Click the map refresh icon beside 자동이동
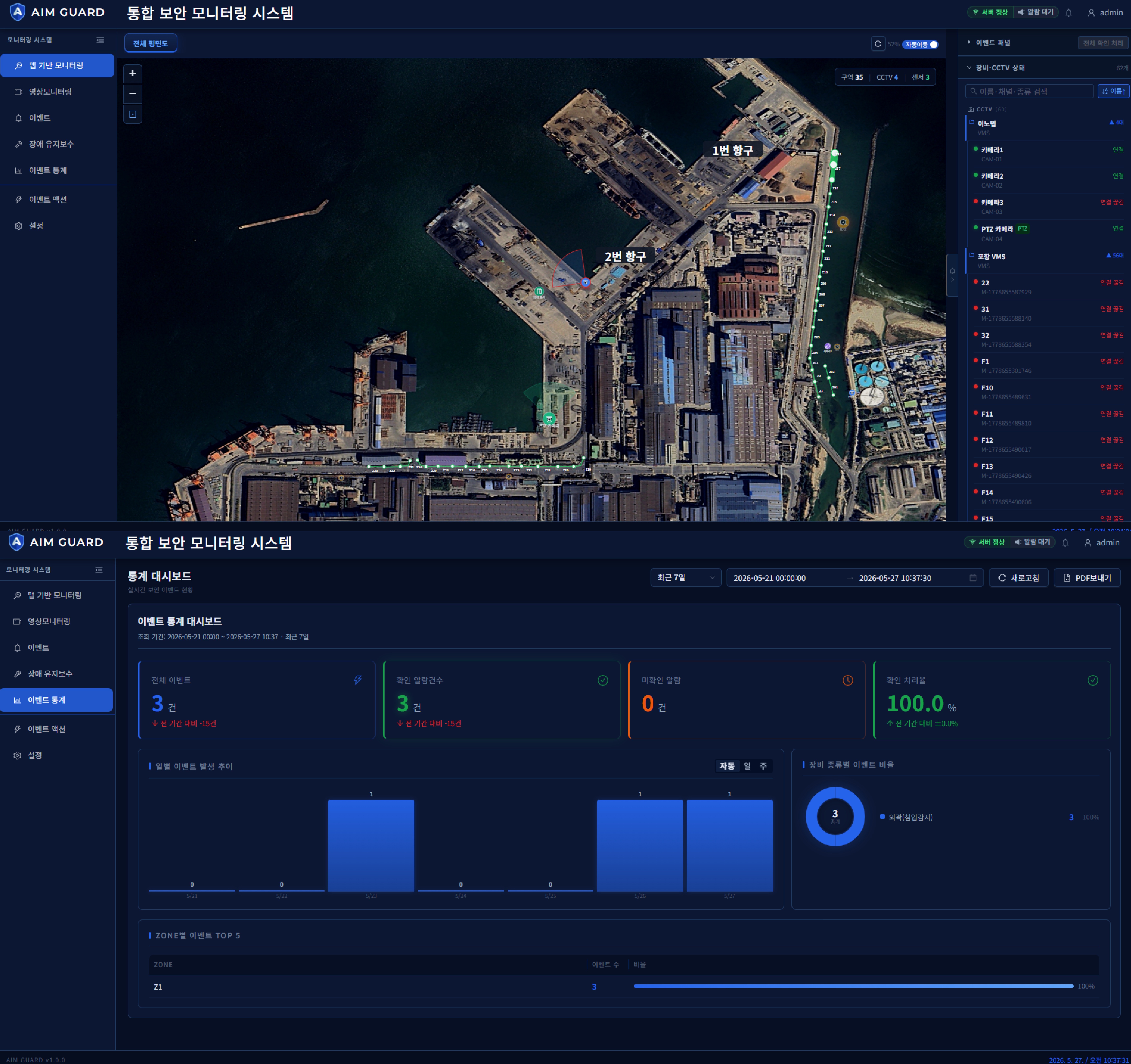The width and height of the screenshot is (1131, 1064). click(878, 44)
